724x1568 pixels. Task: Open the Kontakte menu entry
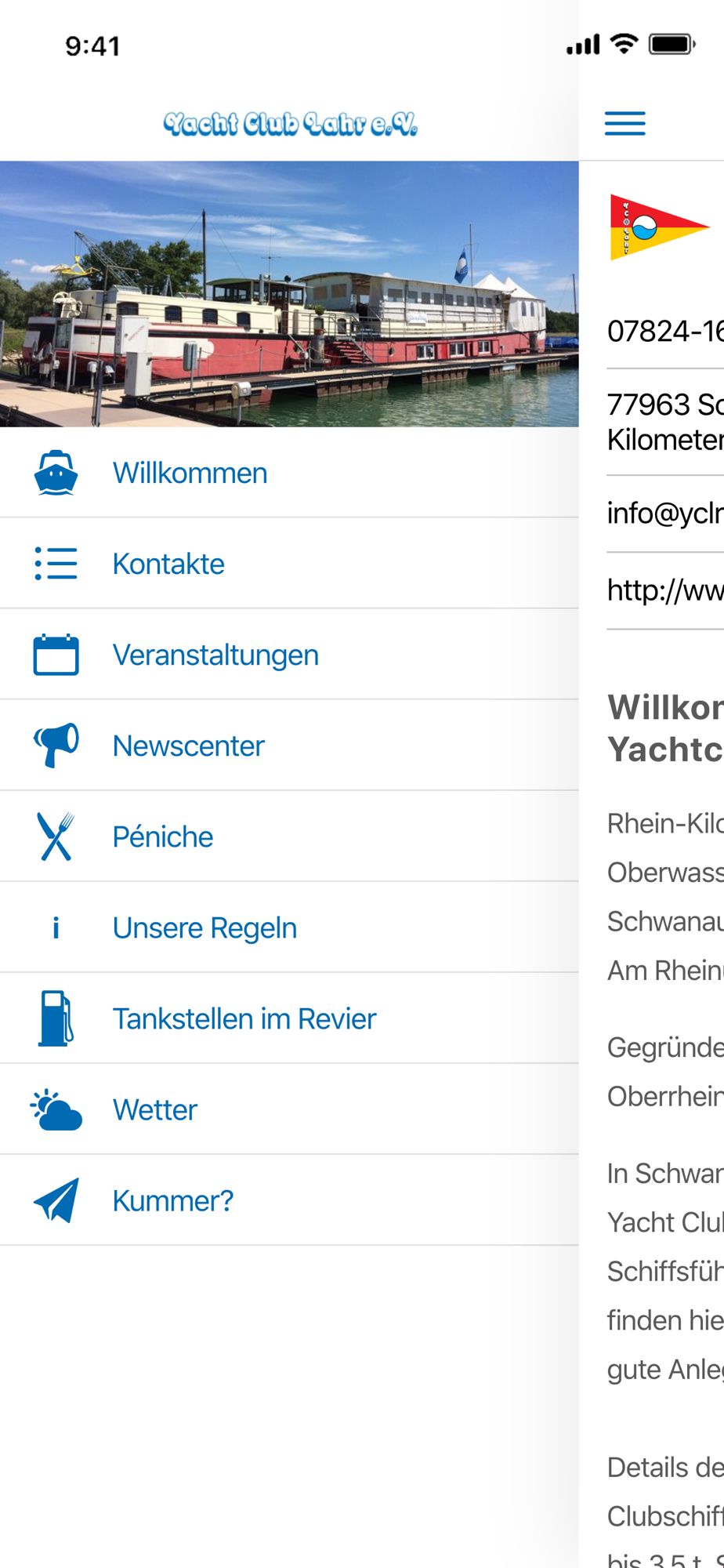pos(289,564)
